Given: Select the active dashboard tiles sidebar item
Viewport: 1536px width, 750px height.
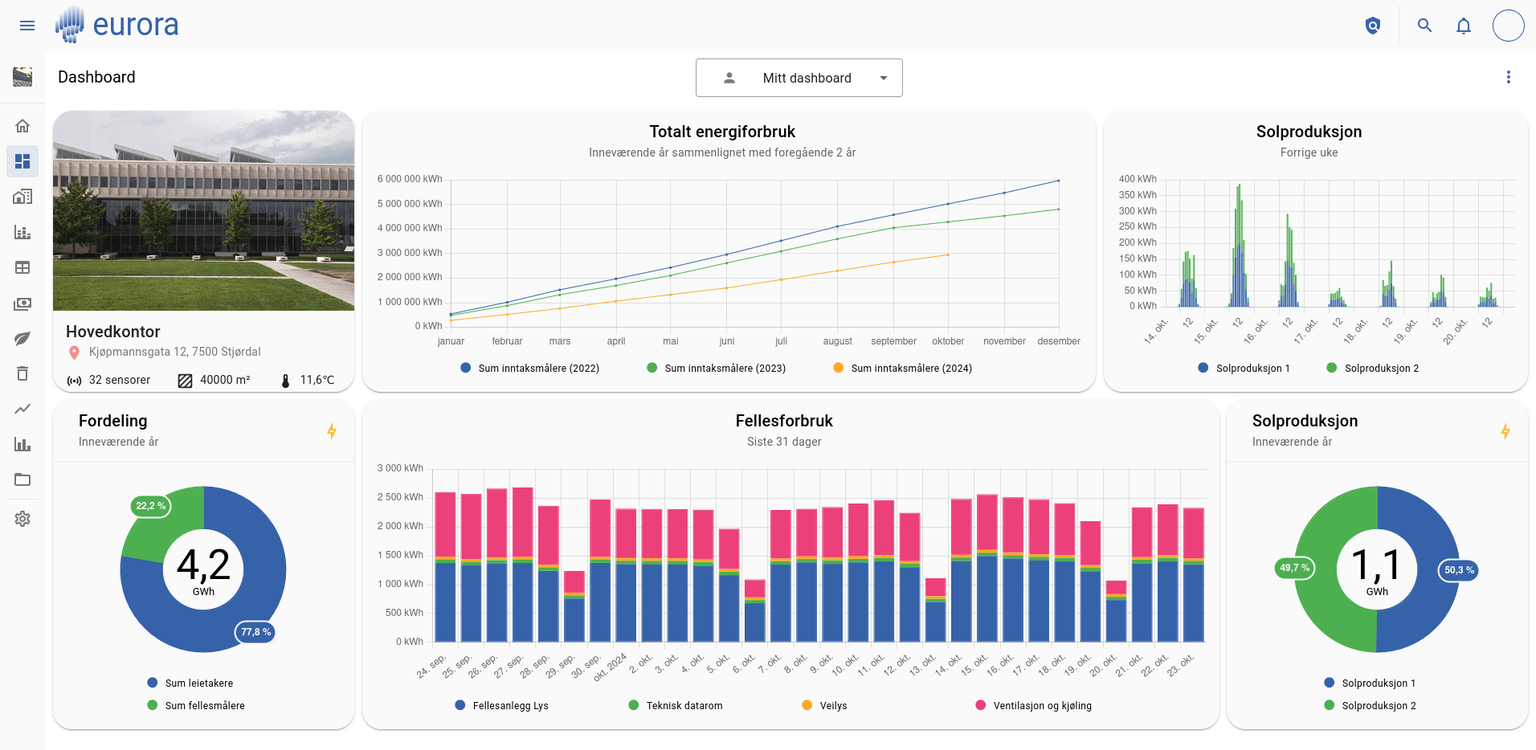Looking at the screenshot, I should [22, 161].
